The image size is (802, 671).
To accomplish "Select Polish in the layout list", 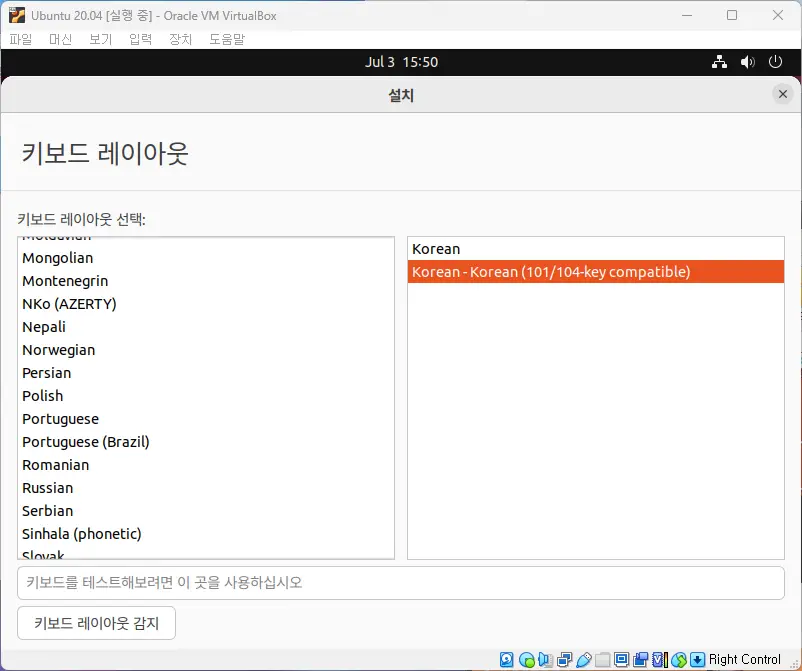I will 206,396.
